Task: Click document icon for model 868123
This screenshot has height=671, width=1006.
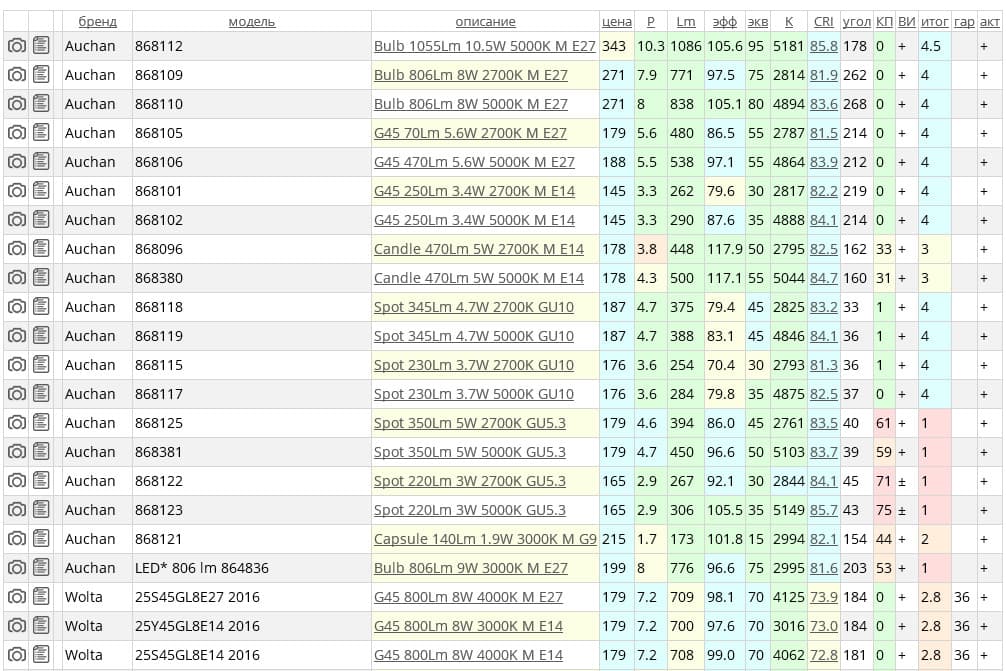Action: [41, 510]
